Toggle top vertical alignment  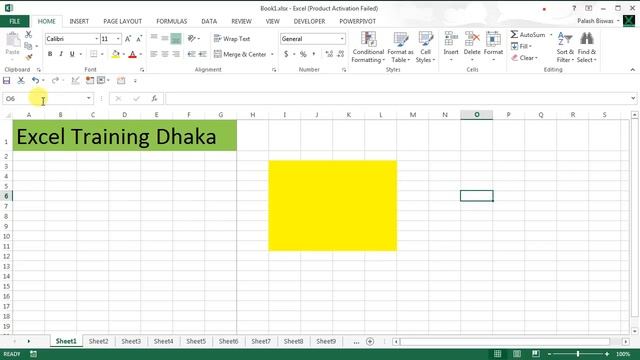click(154, 38)
